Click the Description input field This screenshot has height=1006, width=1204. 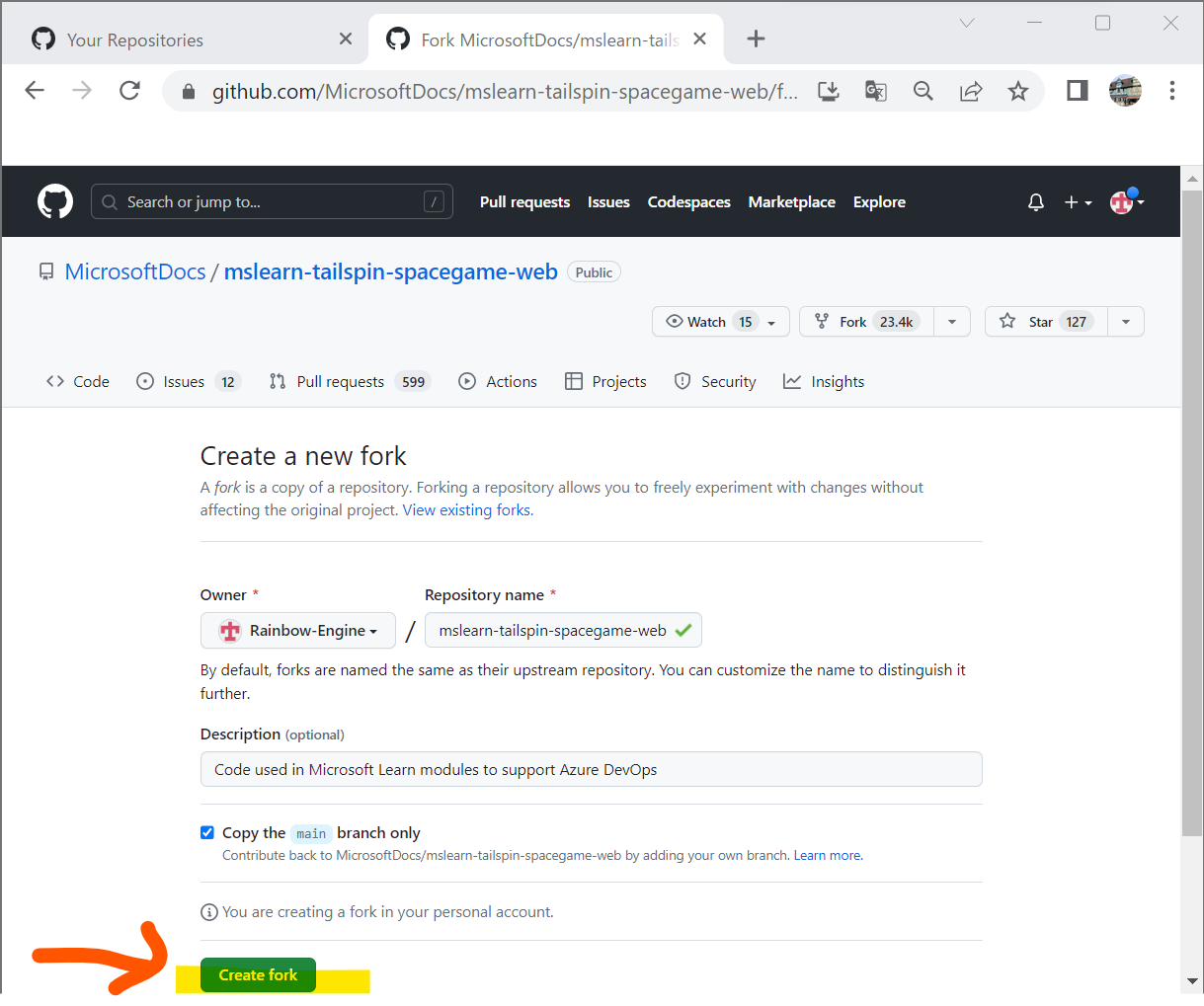[591, 769]
